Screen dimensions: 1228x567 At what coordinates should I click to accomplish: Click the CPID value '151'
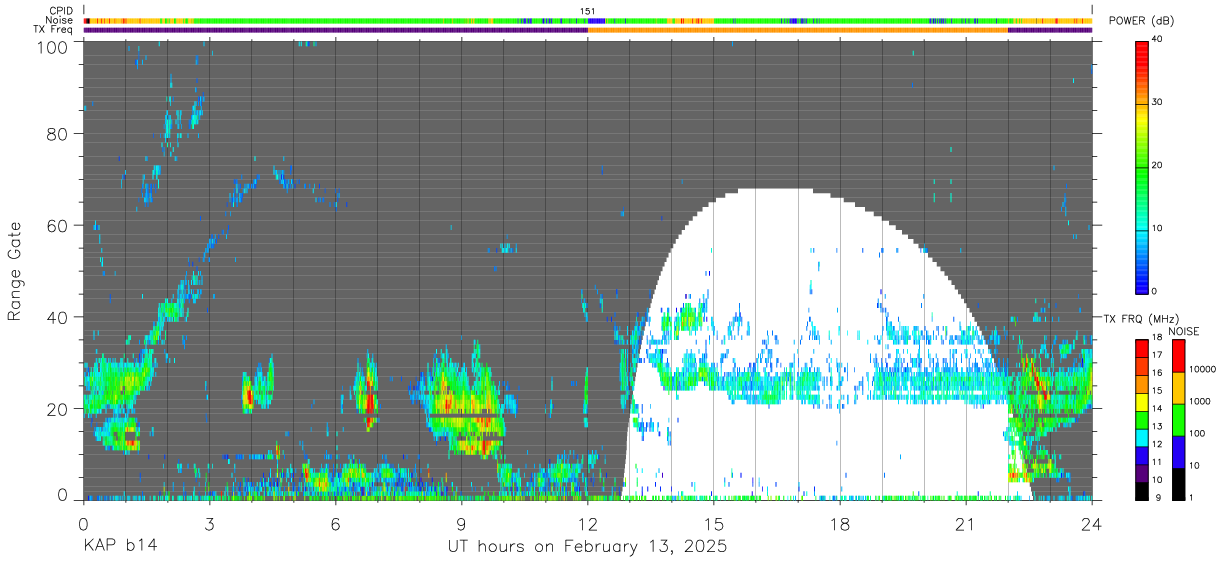coord(588,11)
